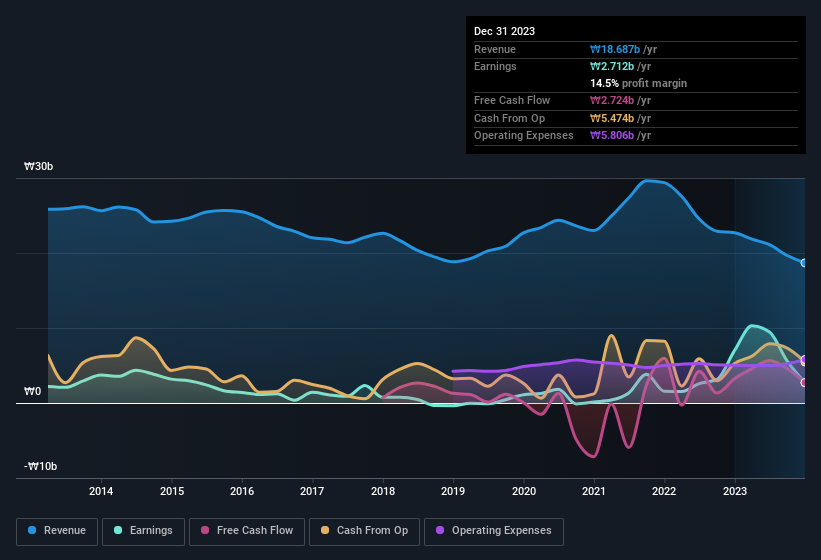Click the 2022 x-axis year label
Screen dimensions: 821x560
(664, 491)
